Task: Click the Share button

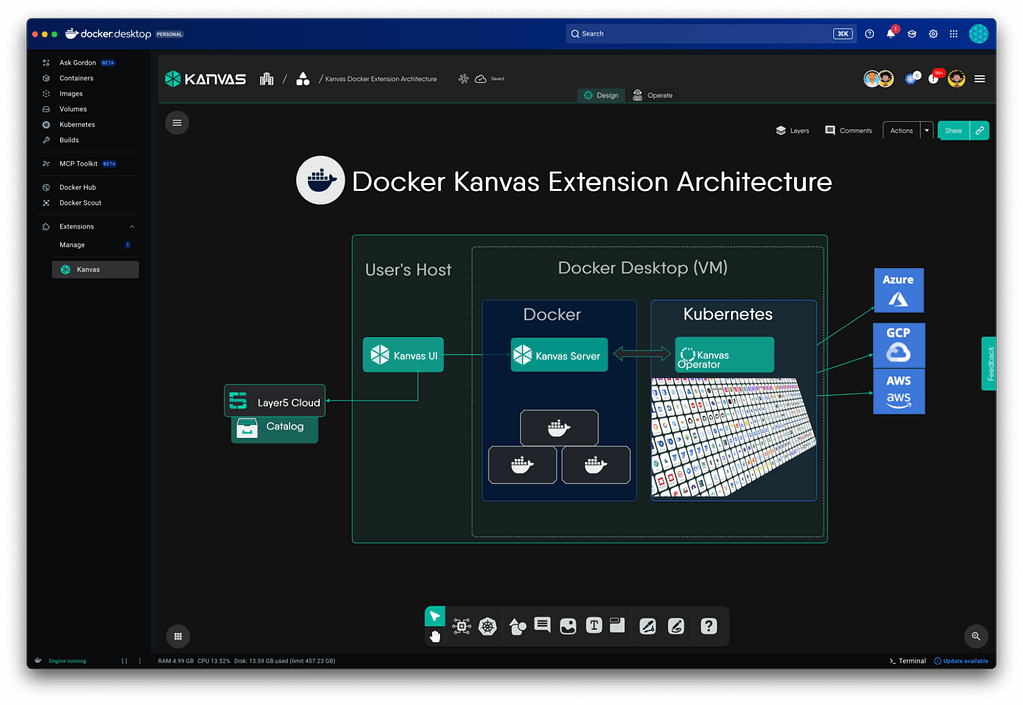Action: click(x=953, y=130)
